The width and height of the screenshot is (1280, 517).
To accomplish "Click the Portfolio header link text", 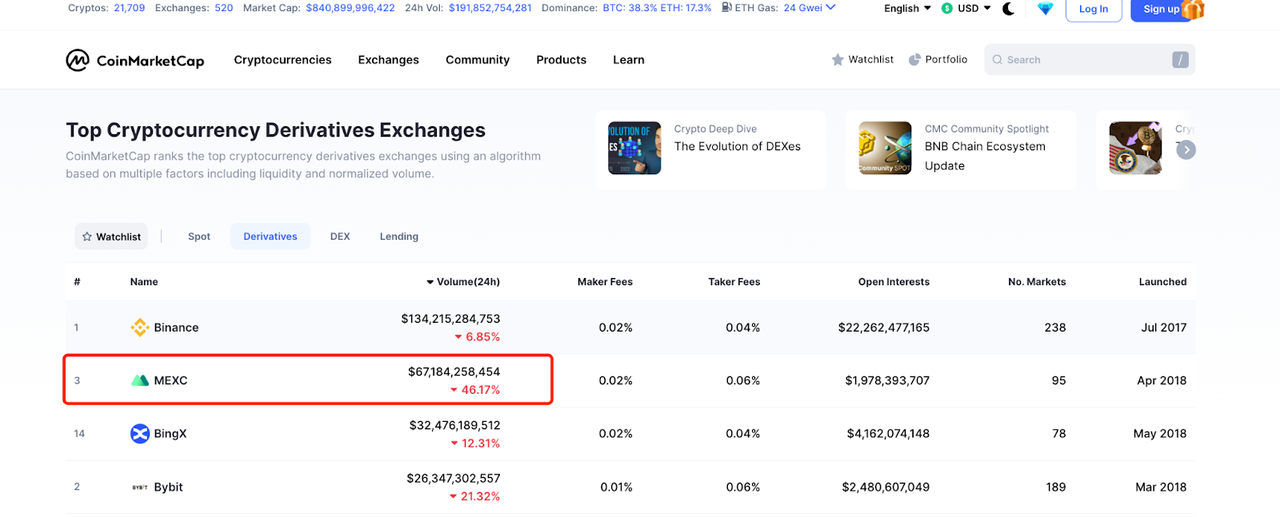I will click(x=946, y=60).
